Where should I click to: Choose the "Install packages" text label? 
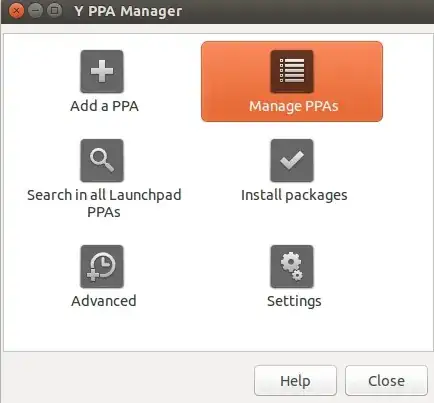(294, 195)
